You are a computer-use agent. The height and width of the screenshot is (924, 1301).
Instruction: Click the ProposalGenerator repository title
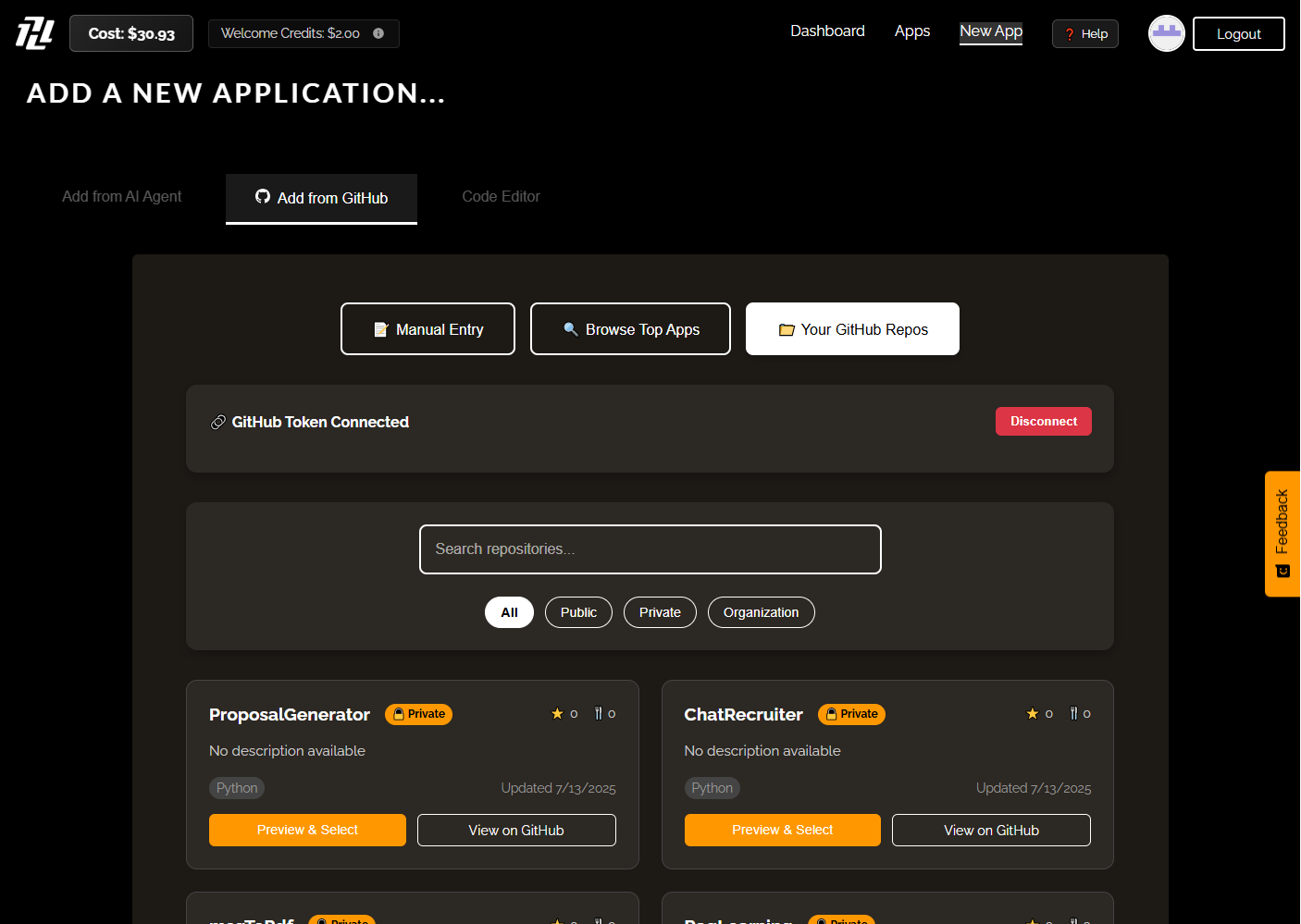coord(290,714)
